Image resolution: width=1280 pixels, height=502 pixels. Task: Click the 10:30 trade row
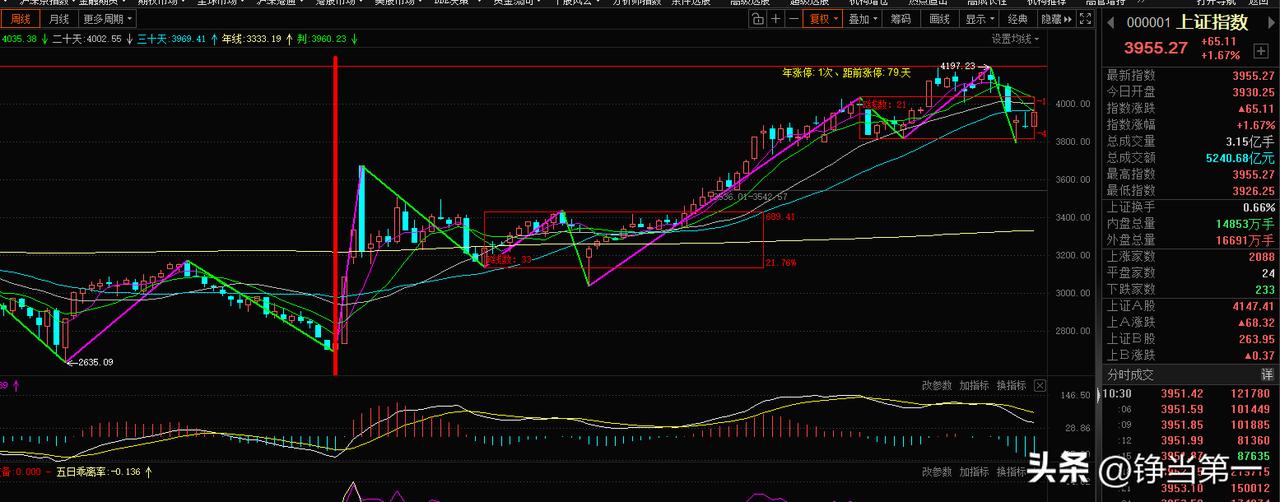coord(1190,393)
